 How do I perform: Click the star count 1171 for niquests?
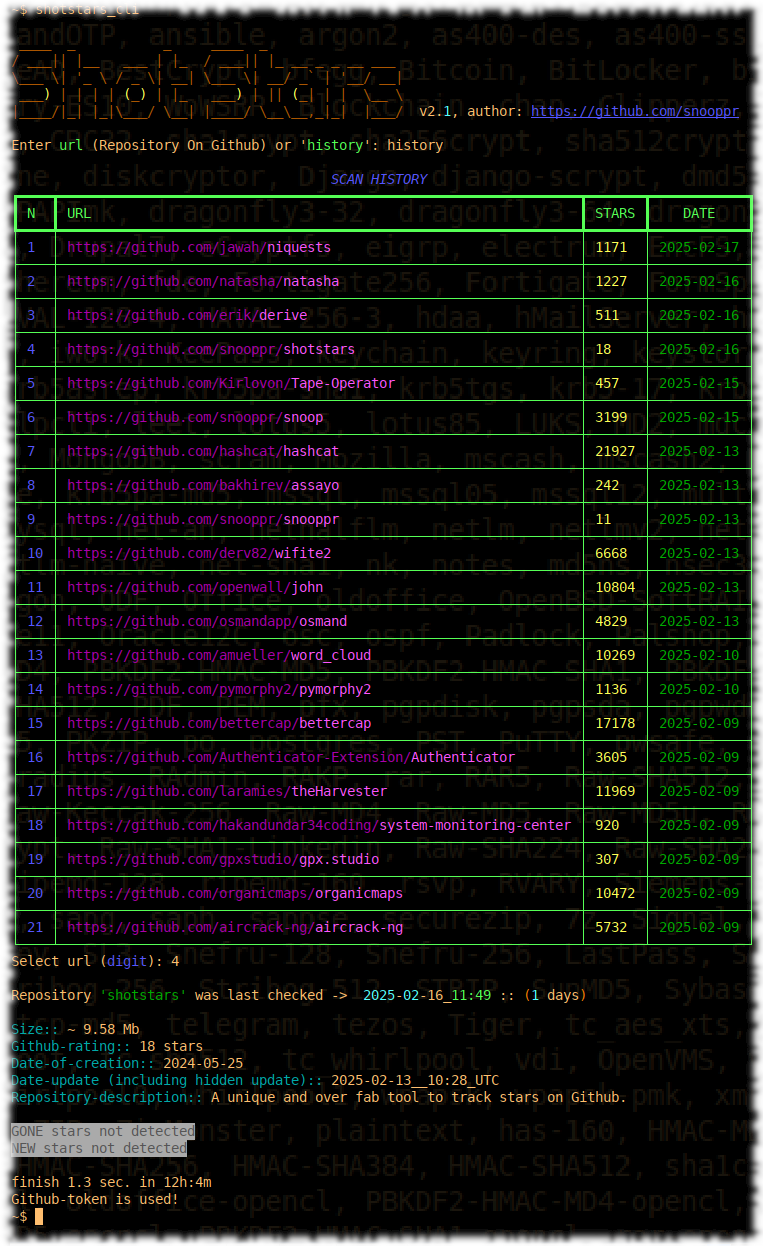(x=610, y=247)
